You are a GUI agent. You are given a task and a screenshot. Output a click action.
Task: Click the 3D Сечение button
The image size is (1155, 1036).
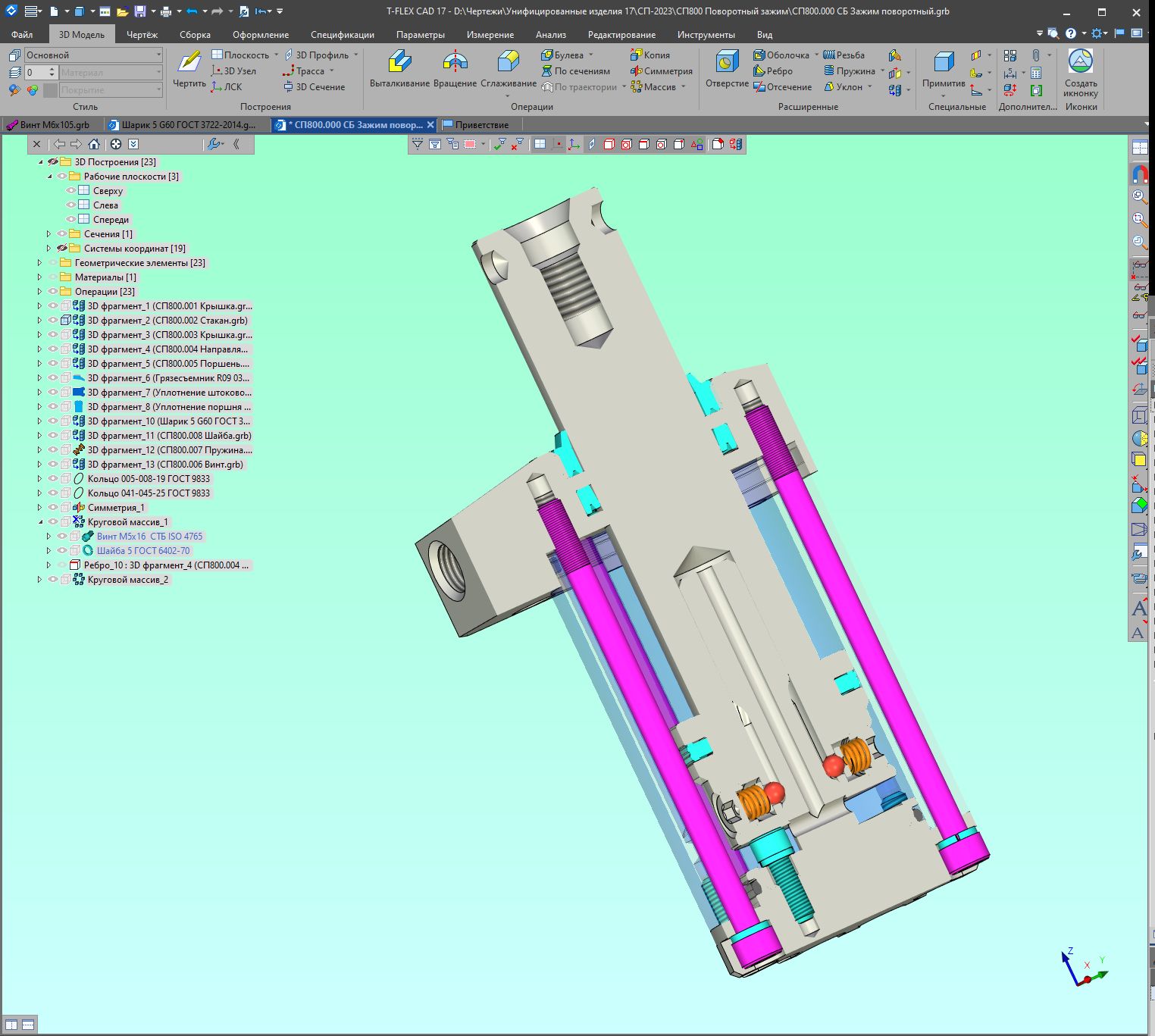coord(315,87)
